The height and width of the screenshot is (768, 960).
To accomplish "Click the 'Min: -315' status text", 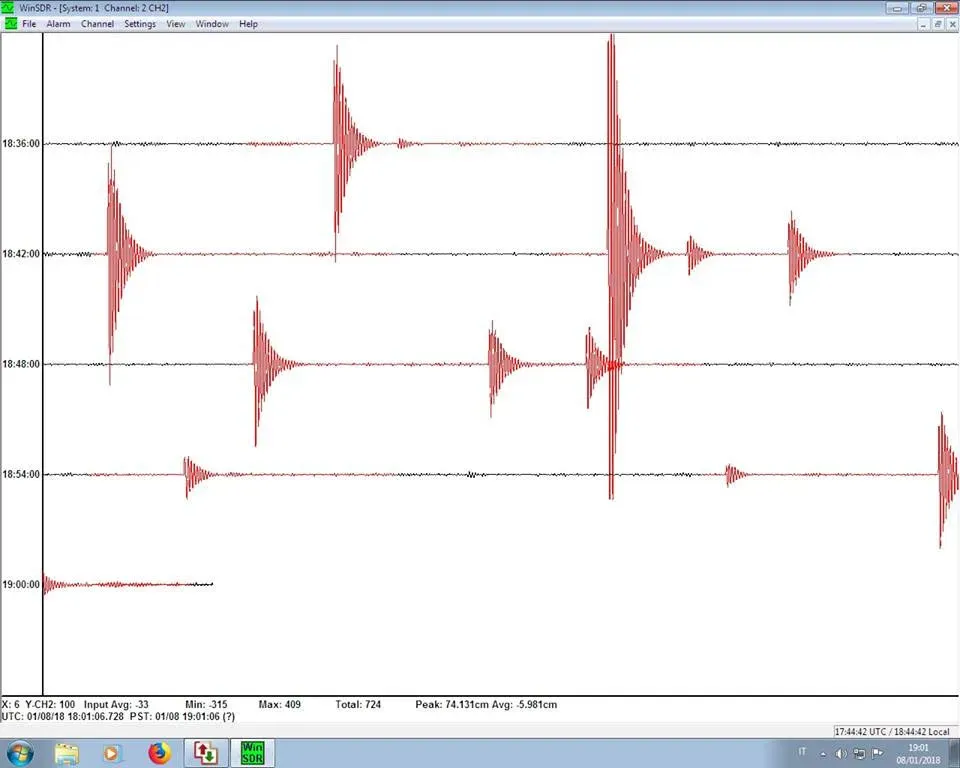I will (206, 704).
